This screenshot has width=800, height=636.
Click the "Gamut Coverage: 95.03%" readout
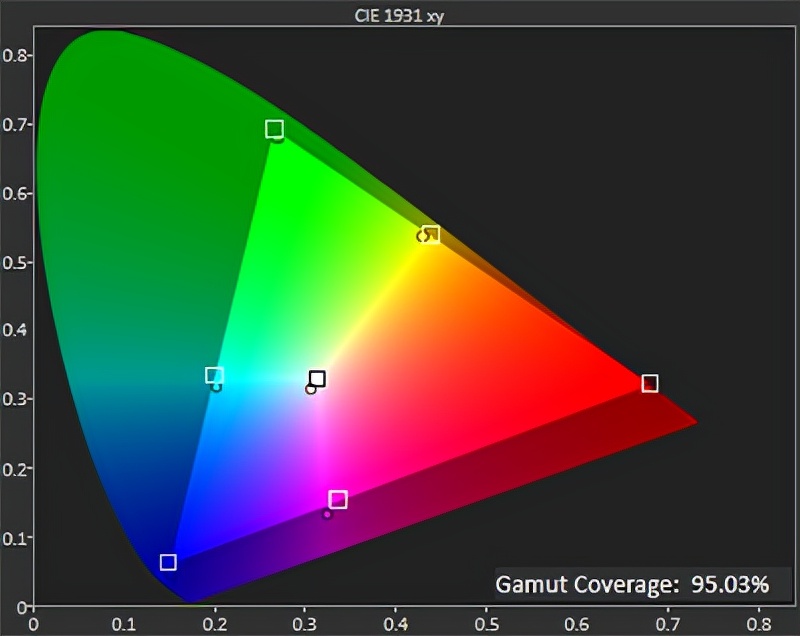(632, 584)
